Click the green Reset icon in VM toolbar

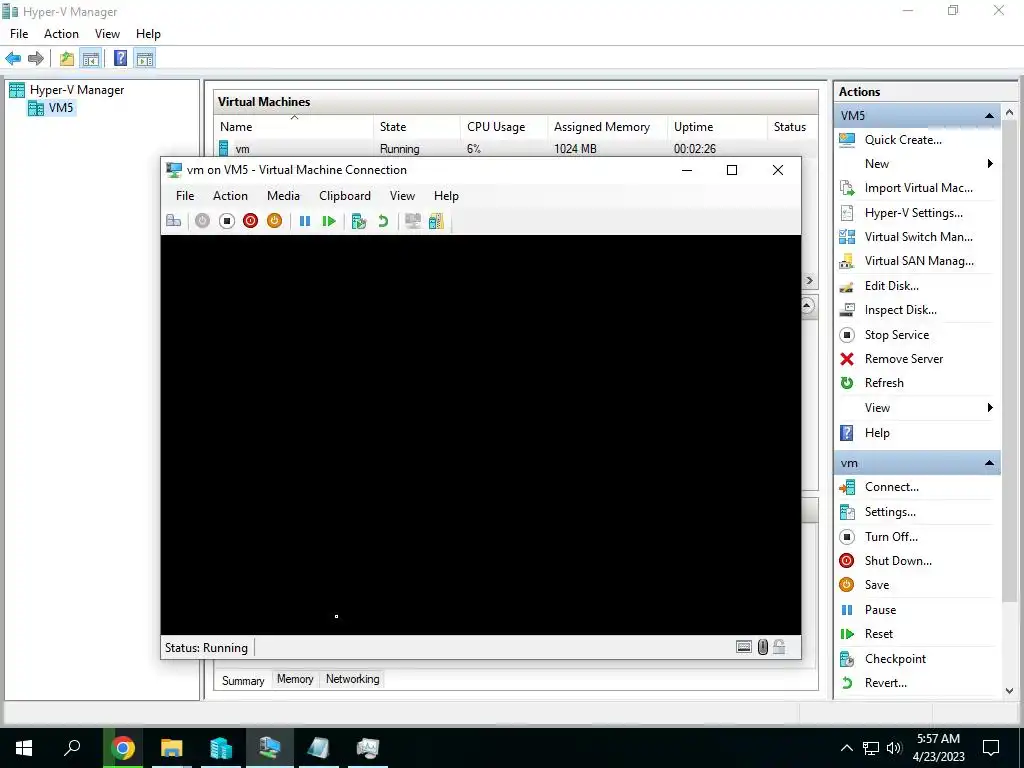tap(329, 221)
